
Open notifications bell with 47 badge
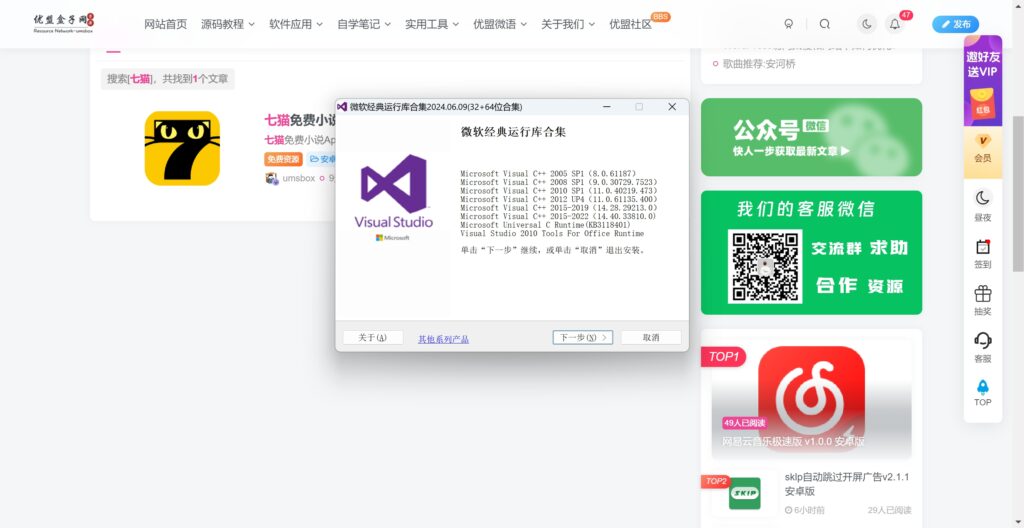point(895,24)
